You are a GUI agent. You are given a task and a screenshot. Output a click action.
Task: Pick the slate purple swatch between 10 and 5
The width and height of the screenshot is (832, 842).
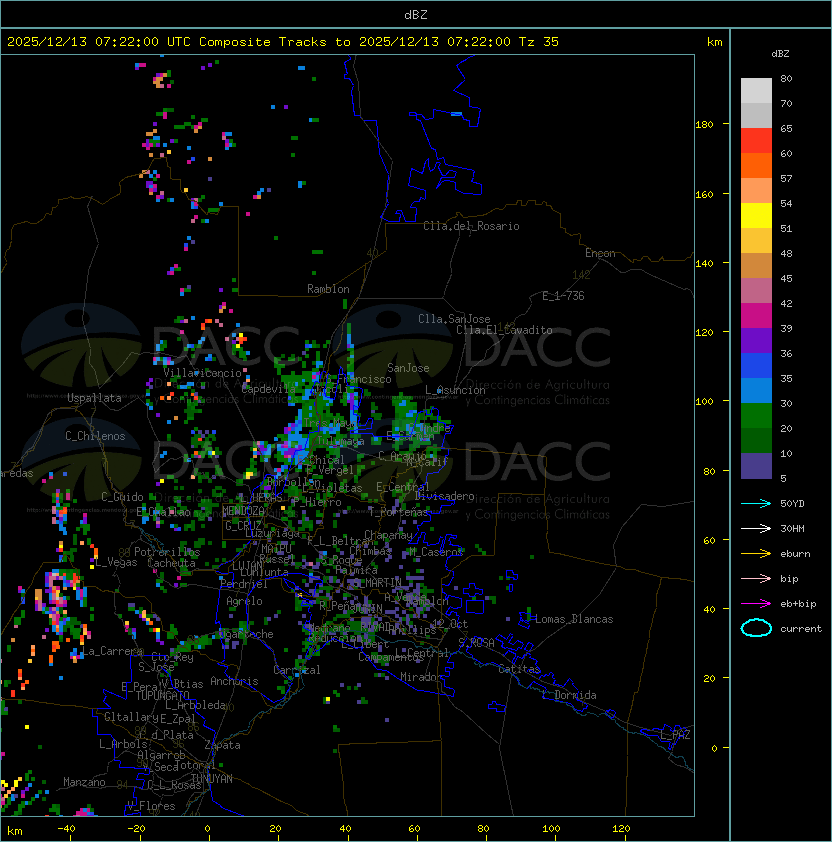click(756, 466)
